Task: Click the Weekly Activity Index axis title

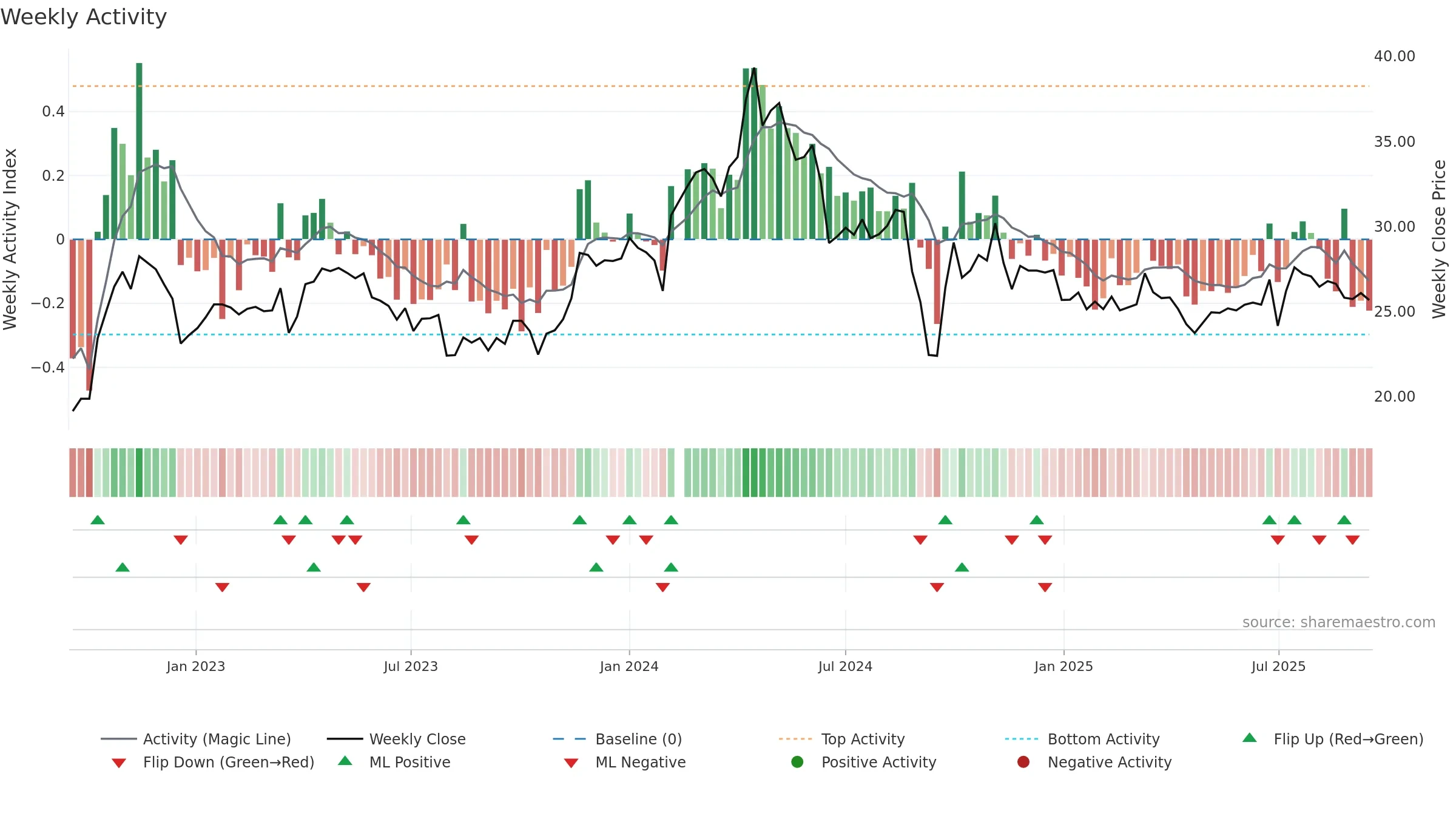Action: click(x=10, y=239)
